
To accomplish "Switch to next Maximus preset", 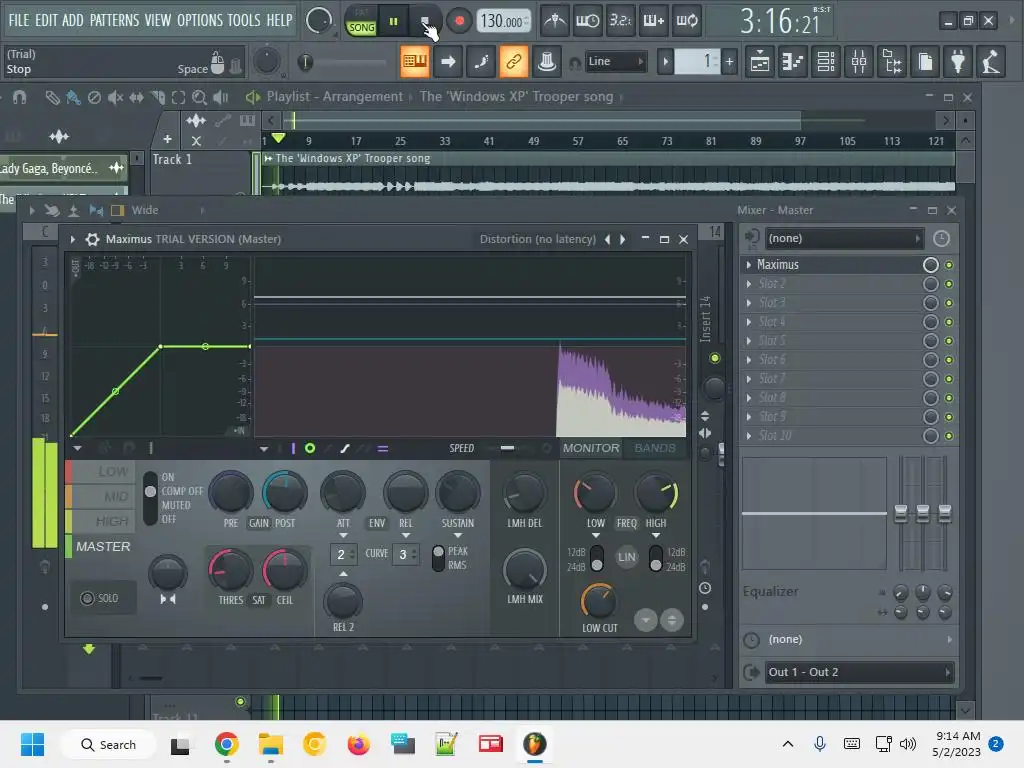I will (623, 239).
